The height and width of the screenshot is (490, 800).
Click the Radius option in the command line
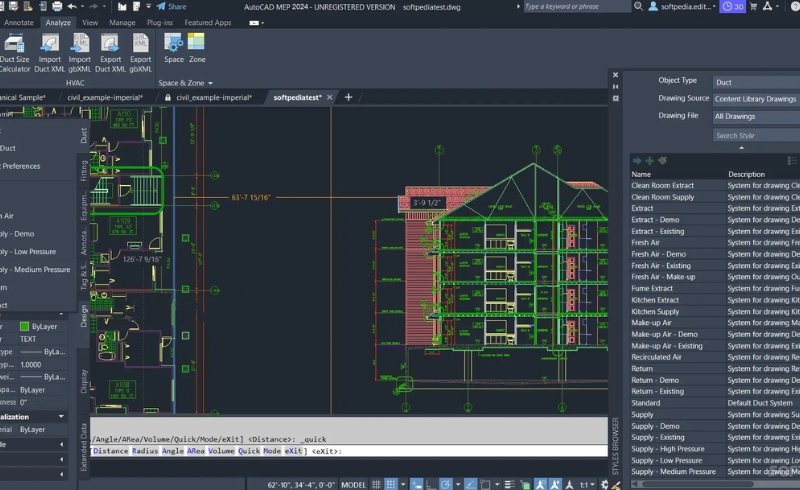[145, 451]
